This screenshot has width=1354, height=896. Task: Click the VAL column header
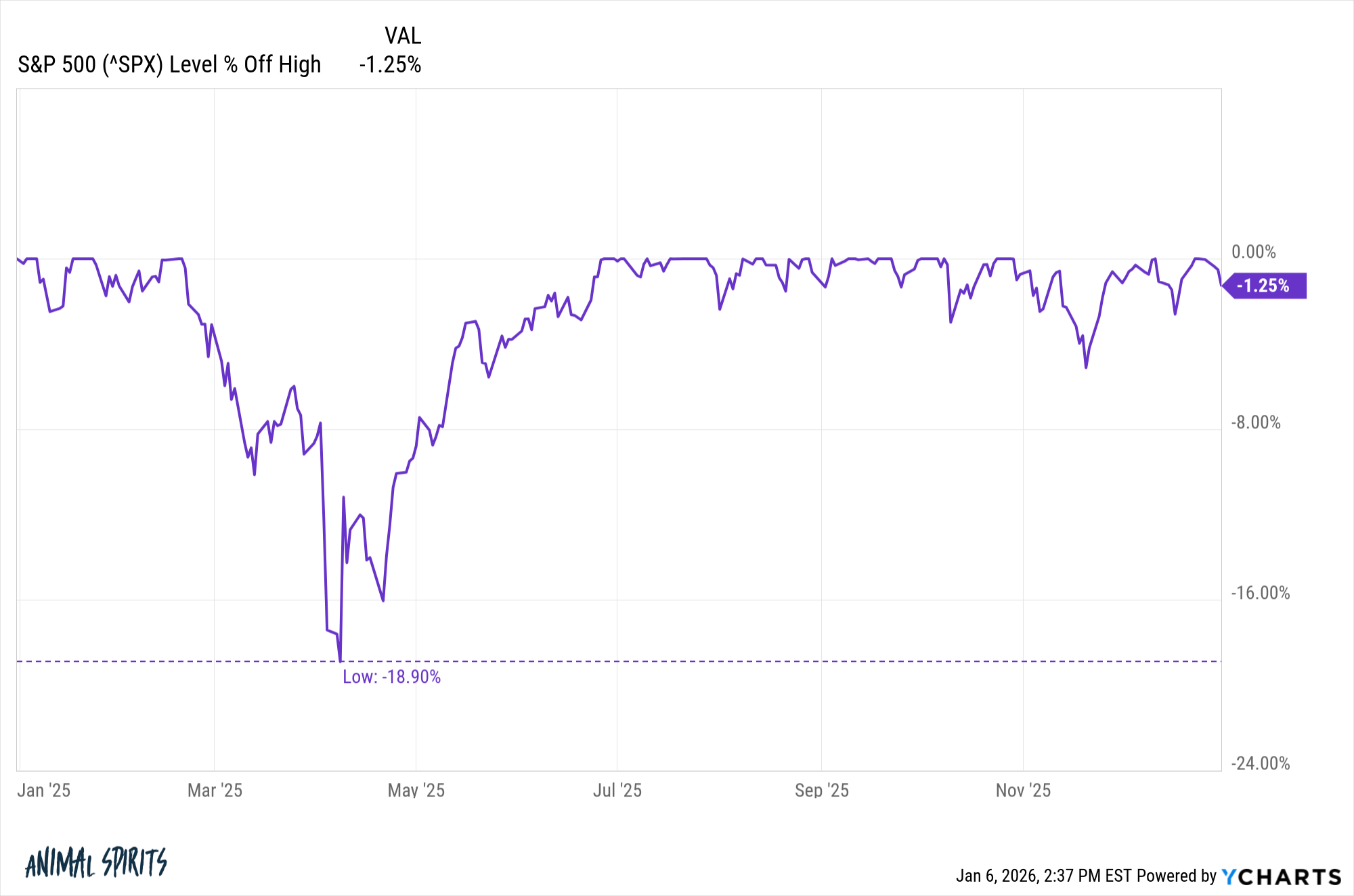click(403, 35)
